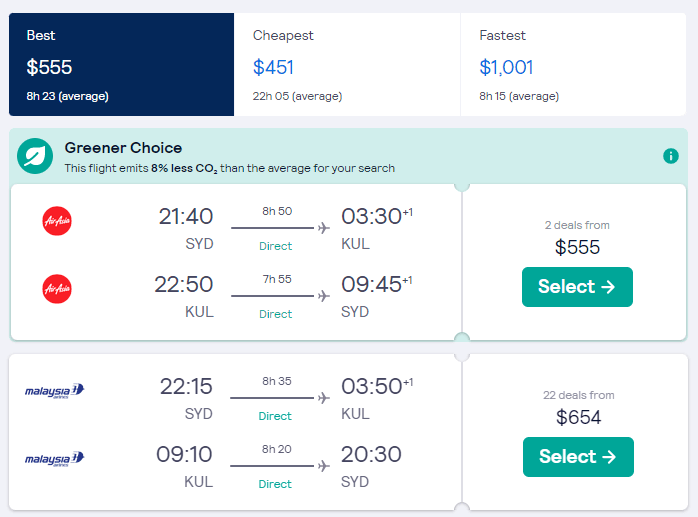Switch to the Best $555 tab
698x517 pixels.
[121, 65]
